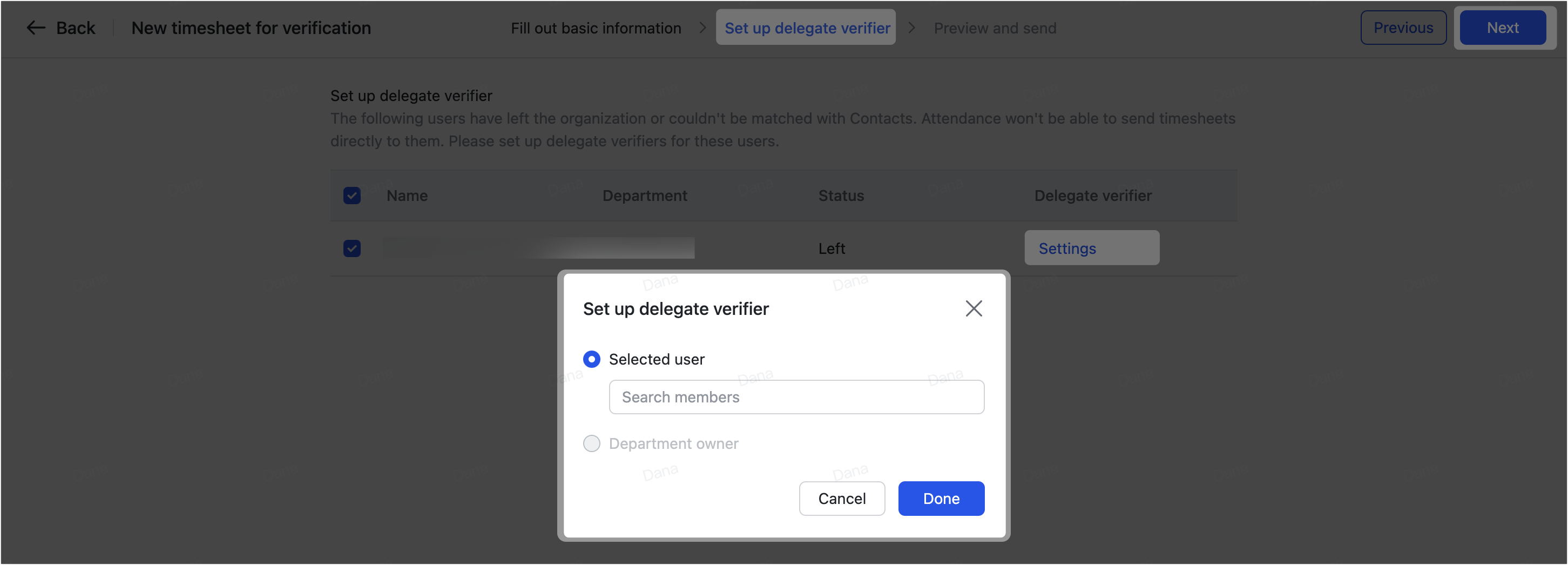The width and height of the screenshot is (1568, 565).
Task: Click the Delegate verifier column header
Action: click(1093, 196)
